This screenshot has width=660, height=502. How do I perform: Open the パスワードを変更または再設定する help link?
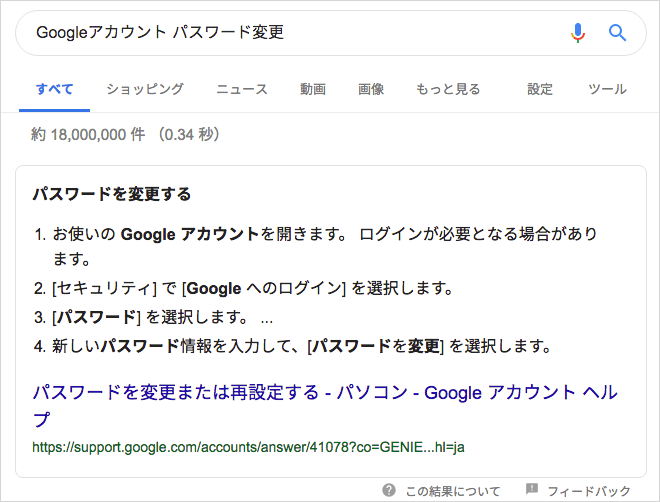pyautogui.click(x=325, y=406)
